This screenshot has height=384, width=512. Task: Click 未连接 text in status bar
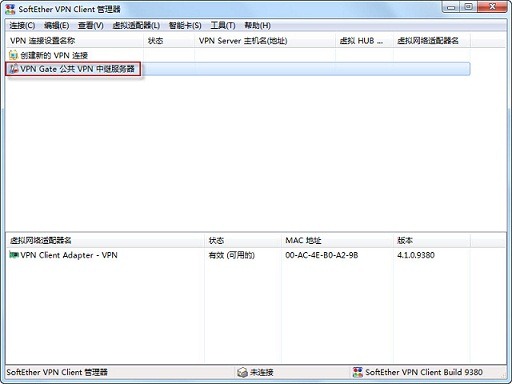pos(262,372)
